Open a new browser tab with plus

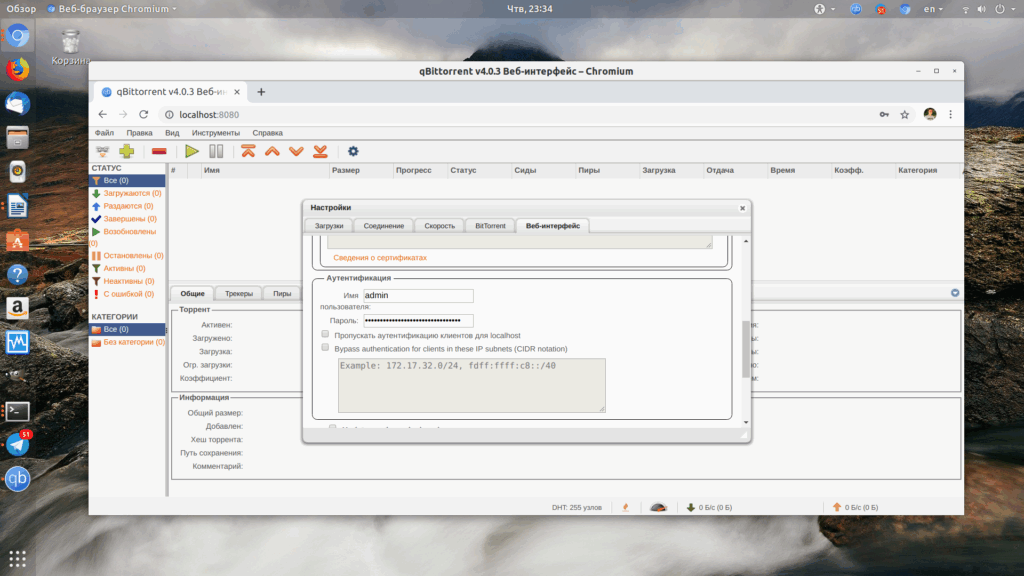[261, 92]
